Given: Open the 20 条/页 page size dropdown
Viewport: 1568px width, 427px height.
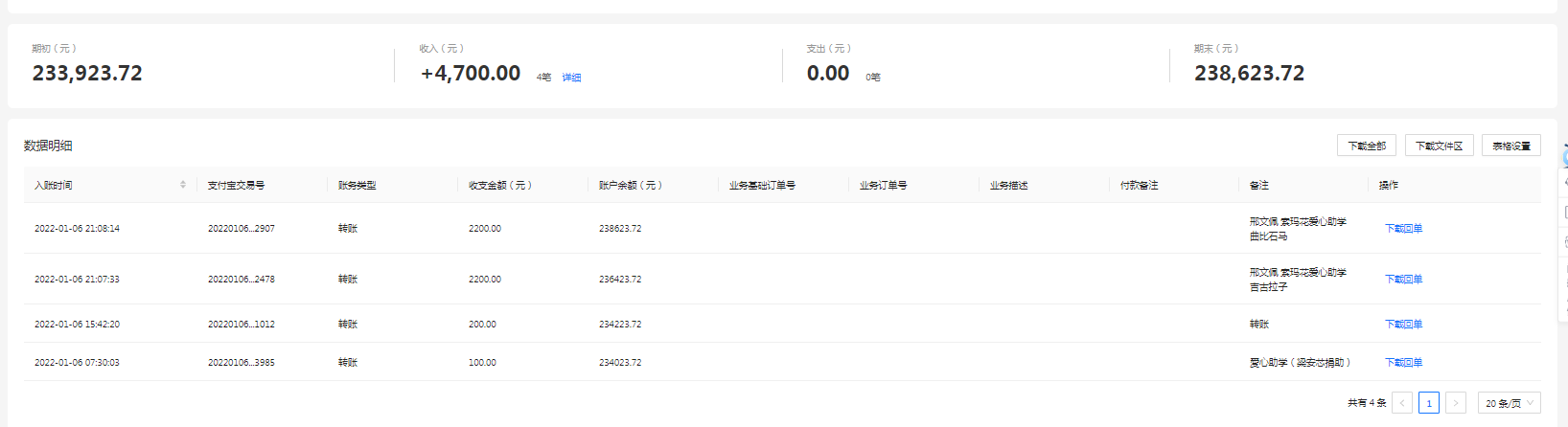Looking at the screenshot, I should [1509, 403].
